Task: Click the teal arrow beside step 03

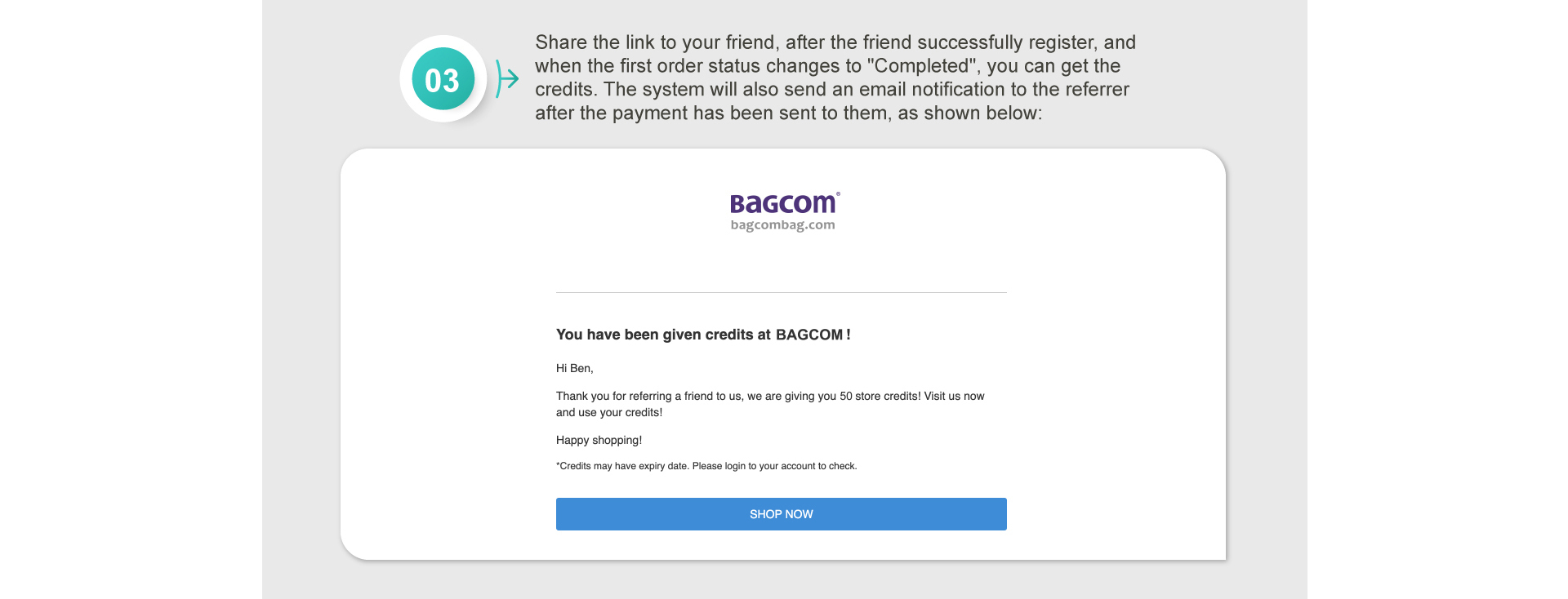Action: click(507, 79)
